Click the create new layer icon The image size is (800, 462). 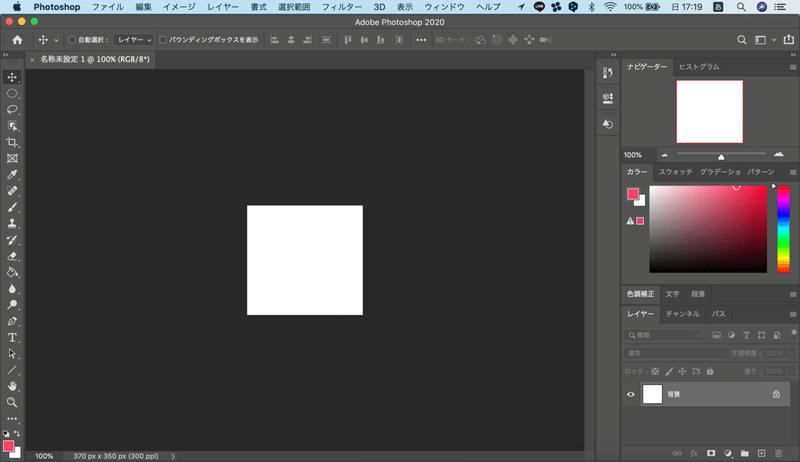pyautogui.click(x=761, y=453)
